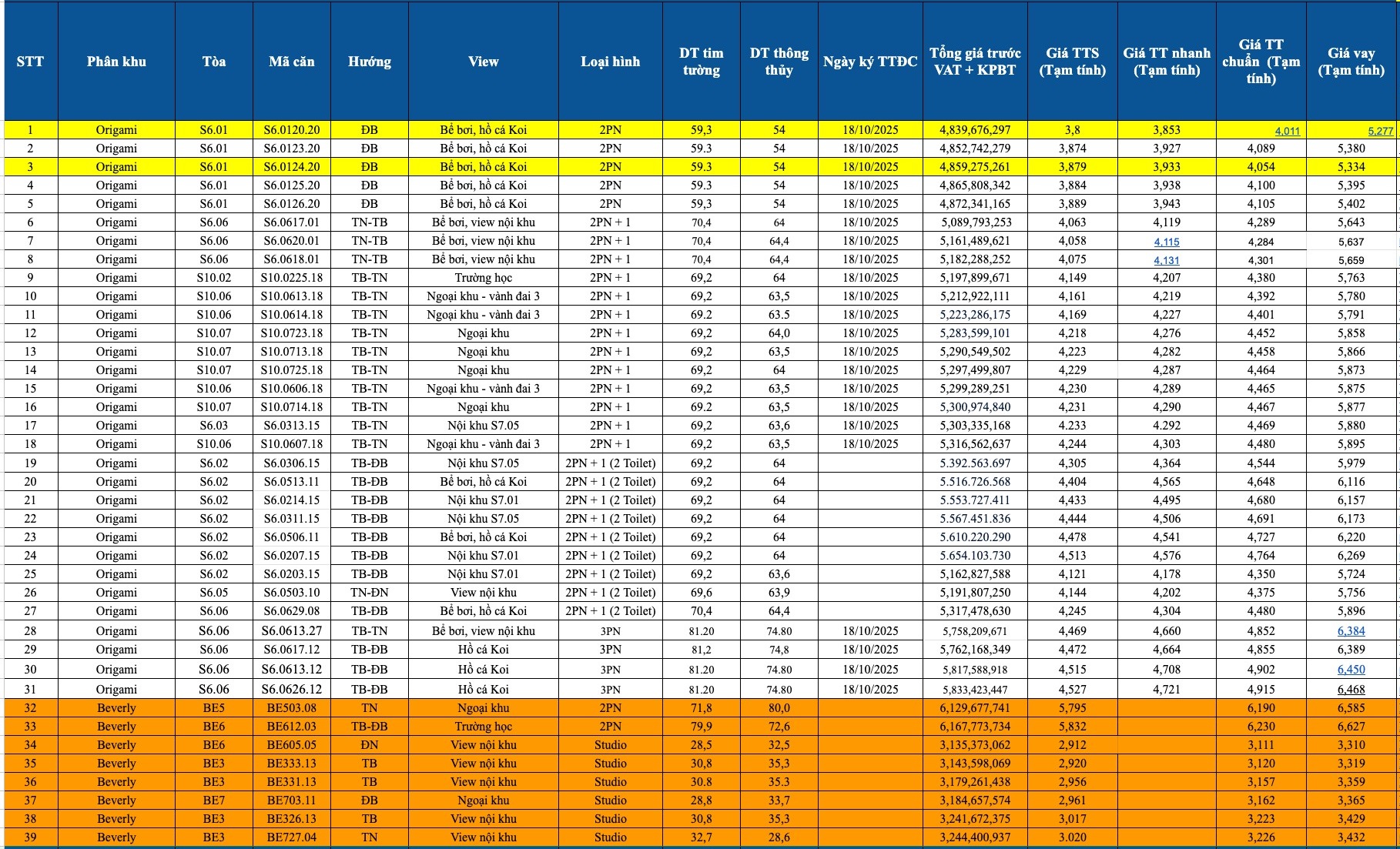Open the underlined 4,115 link
Screen dimensions: 1400x849
[x=1166, y=242]
